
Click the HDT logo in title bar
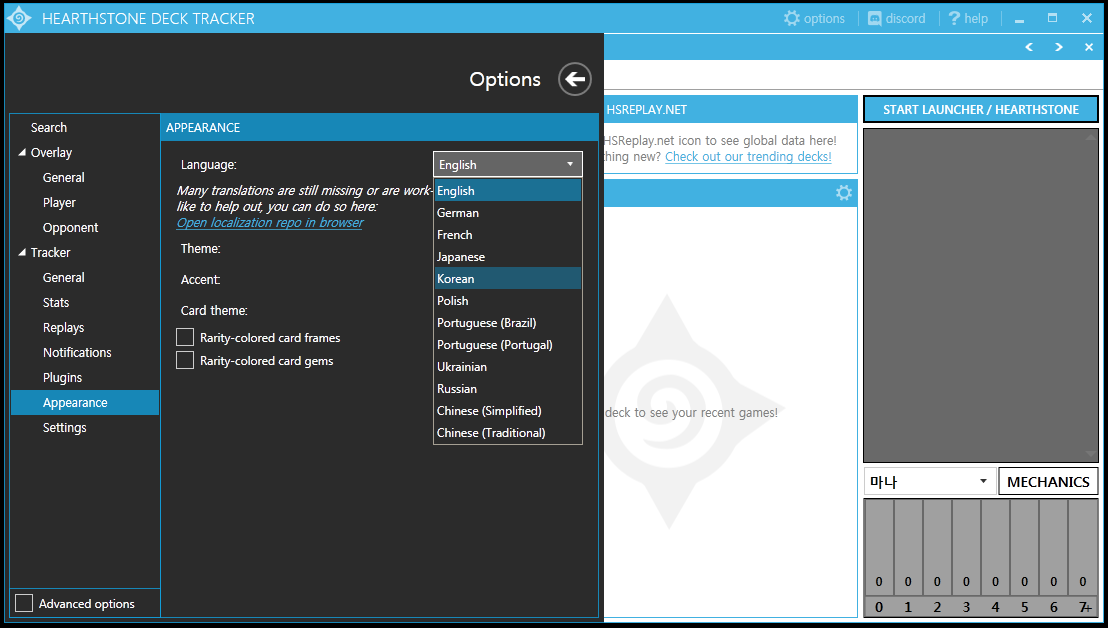coord(19,18)
